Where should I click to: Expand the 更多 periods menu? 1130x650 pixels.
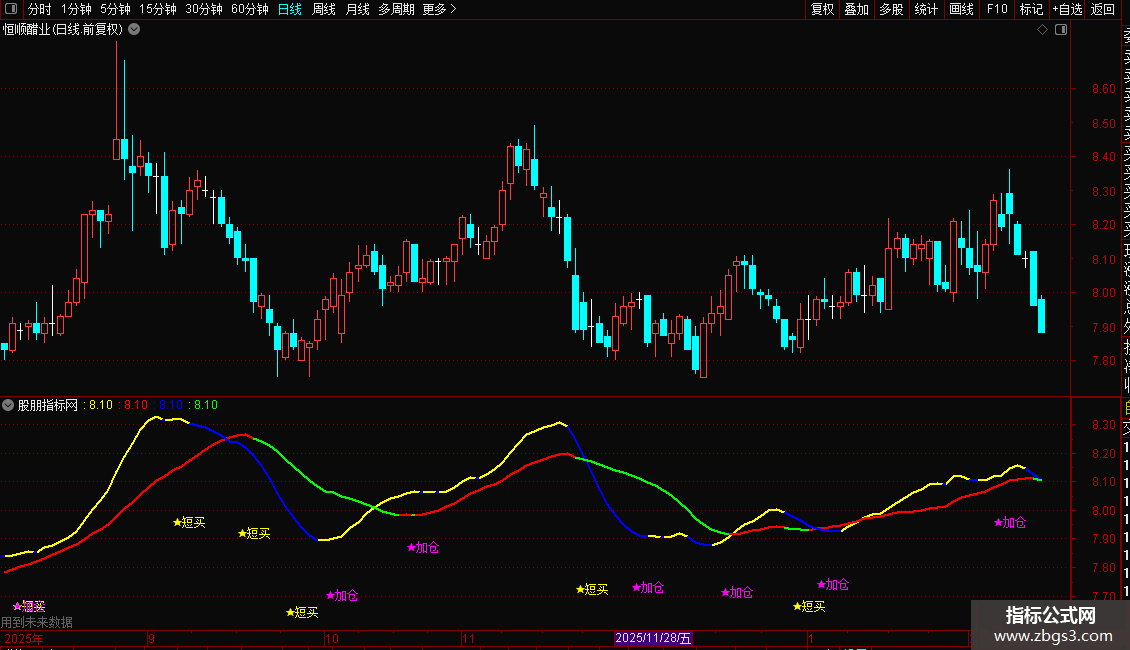(x=439, y=9)
